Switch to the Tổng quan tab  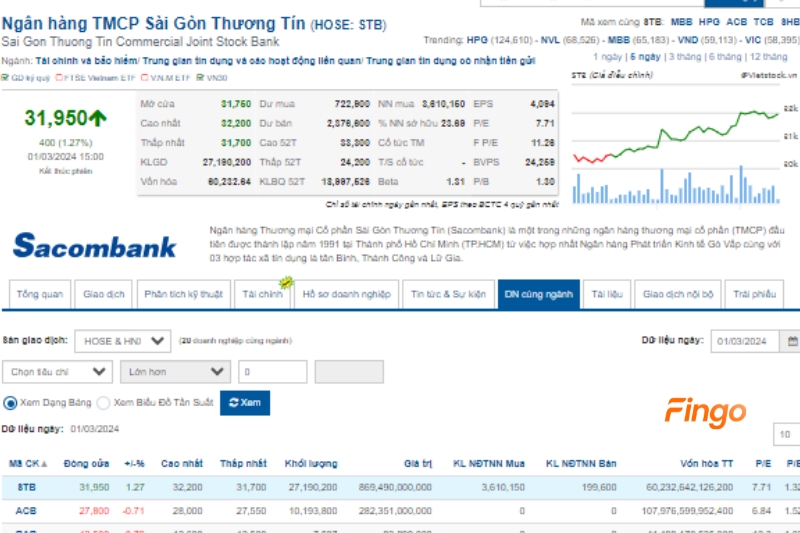pyautogui.click(x=40, y=294)
